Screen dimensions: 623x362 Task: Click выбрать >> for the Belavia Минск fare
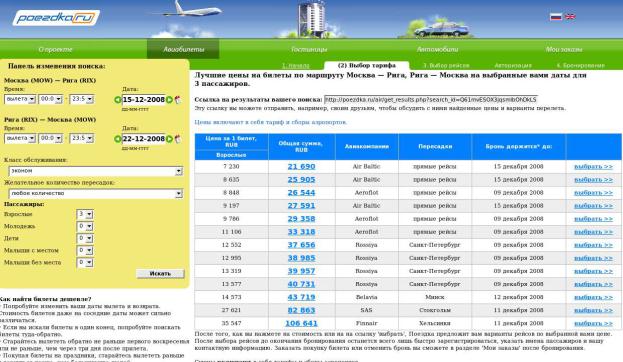pos(593,297)
